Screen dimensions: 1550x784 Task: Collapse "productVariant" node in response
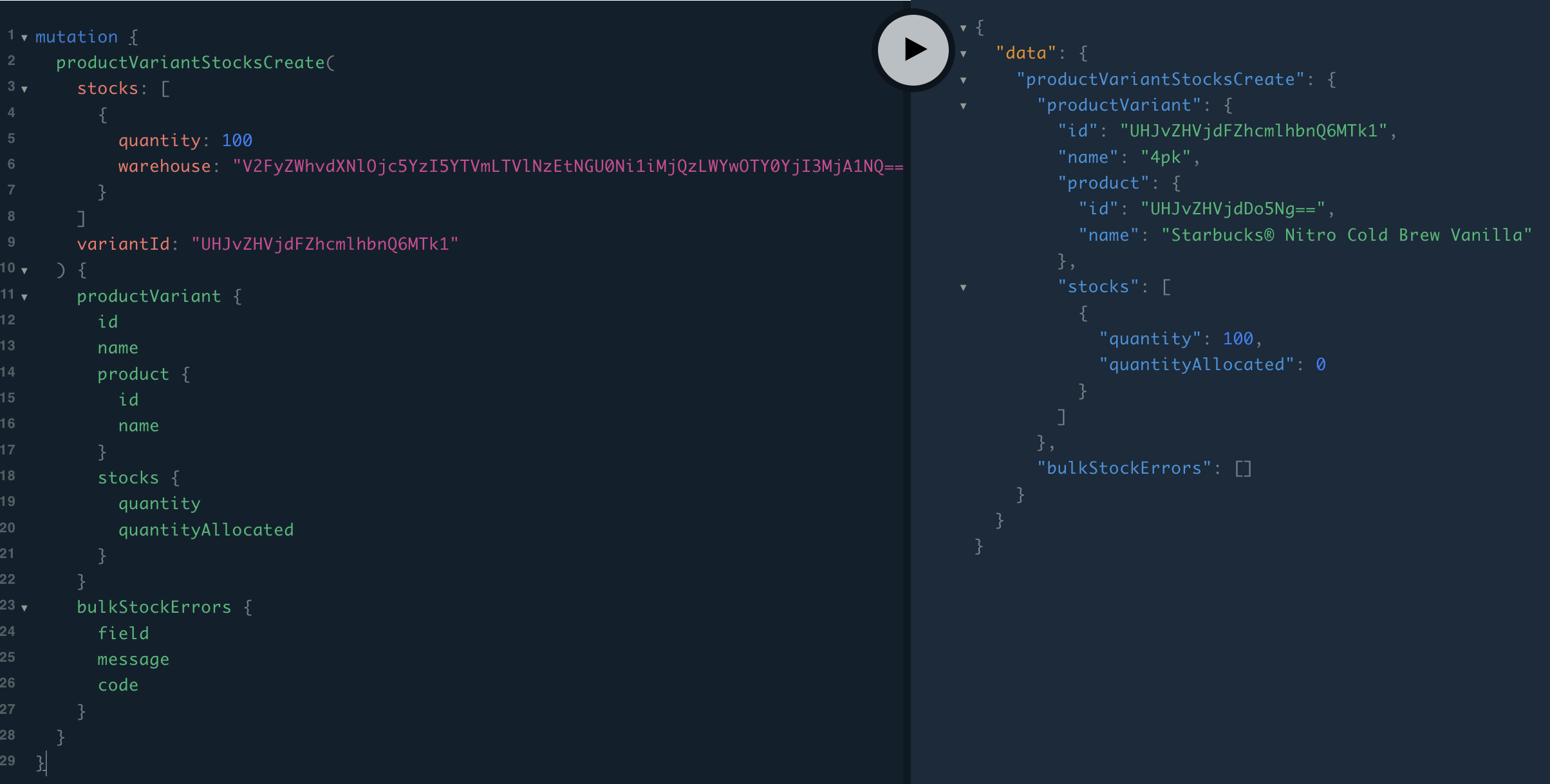click(963, 106)
